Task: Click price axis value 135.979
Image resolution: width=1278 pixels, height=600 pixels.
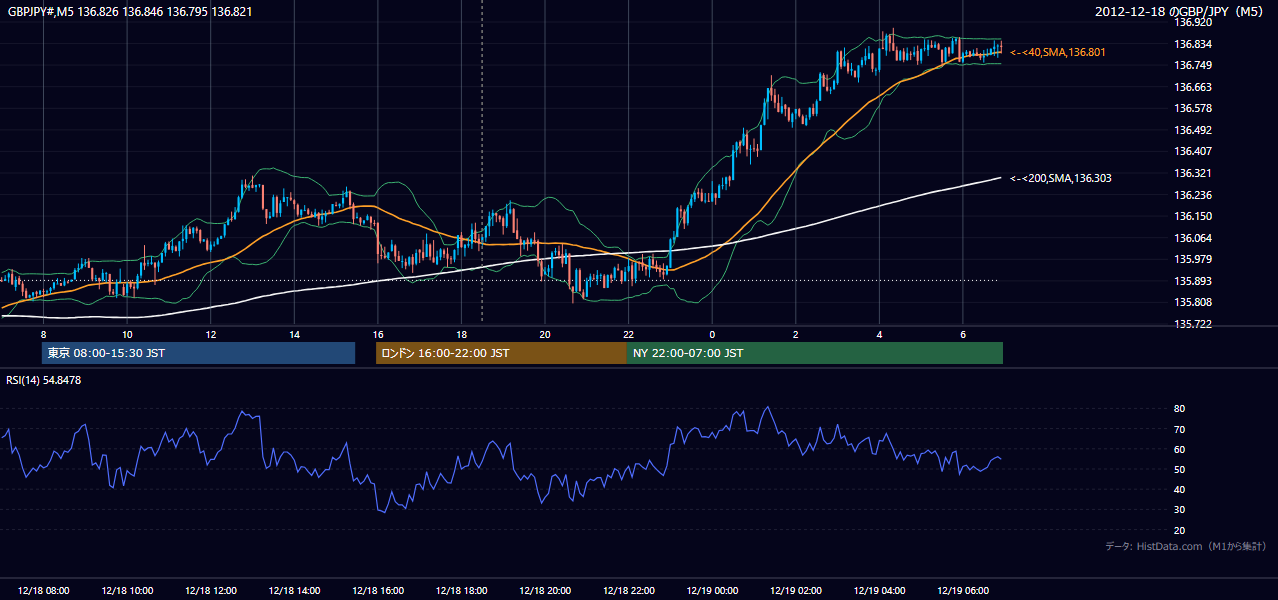Action: click(x=1193, y=260)
